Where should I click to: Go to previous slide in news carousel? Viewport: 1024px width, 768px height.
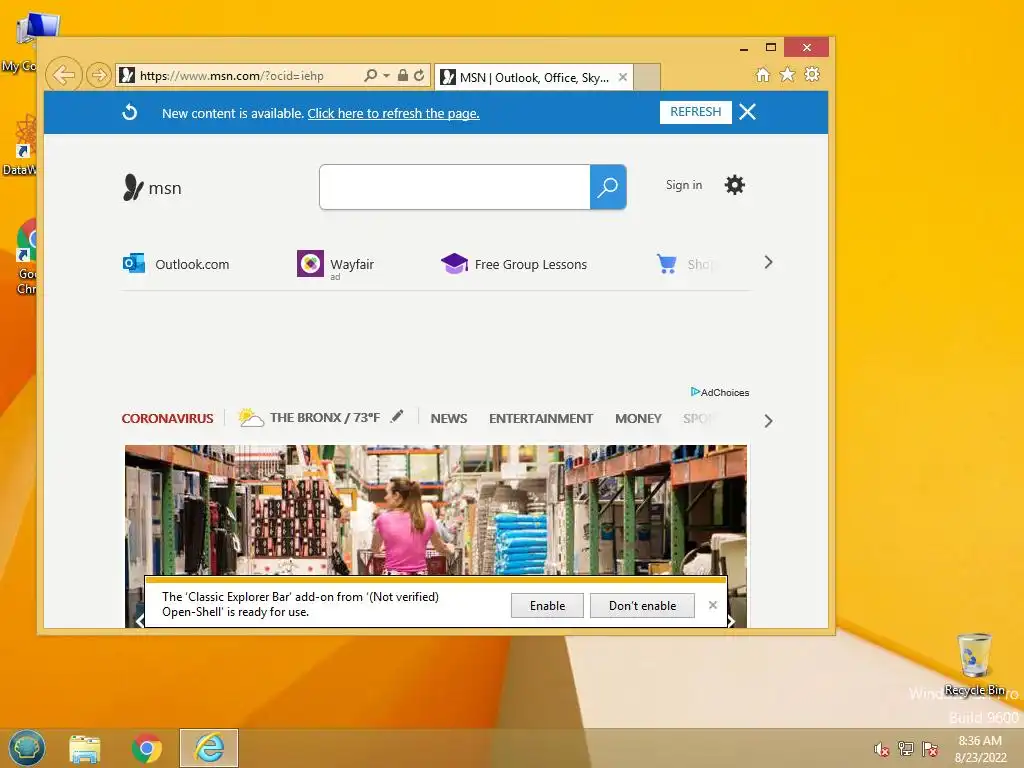tap(139, 621)
